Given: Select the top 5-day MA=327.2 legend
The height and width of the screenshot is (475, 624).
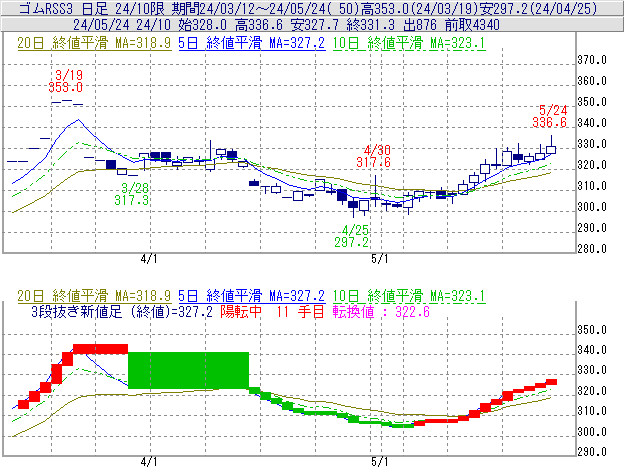Looking at the screenshot, I should click(252, 43).
